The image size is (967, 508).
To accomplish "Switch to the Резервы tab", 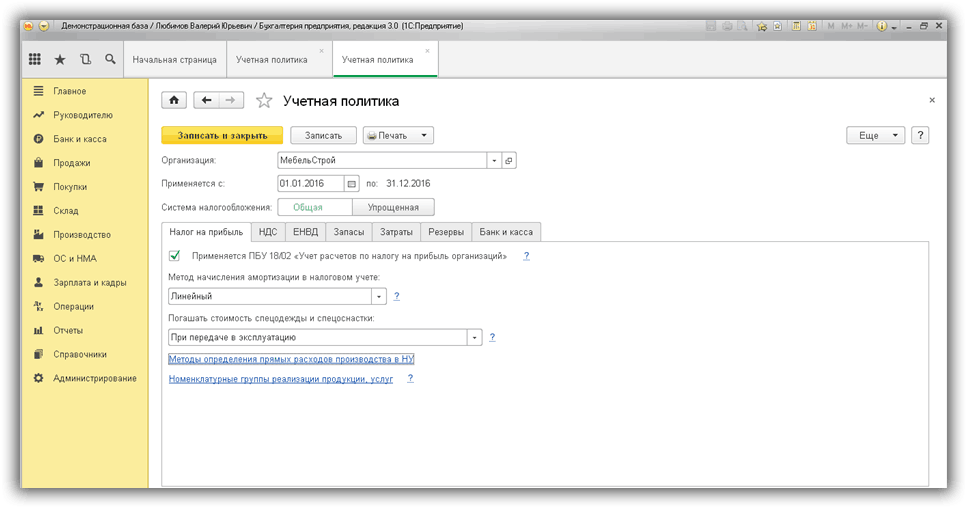I will (x=446, y=232).
